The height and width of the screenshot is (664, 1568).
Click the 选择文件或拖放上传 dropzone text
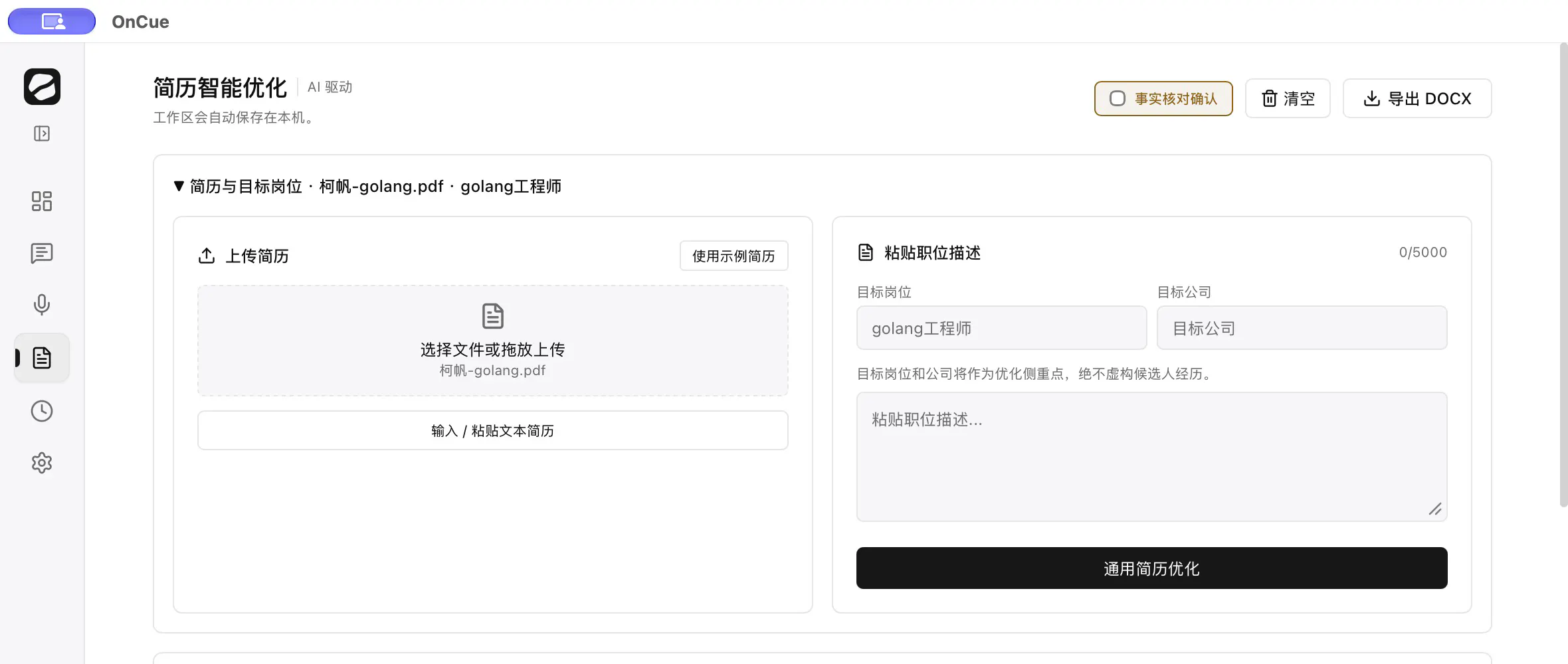point(493,349)
